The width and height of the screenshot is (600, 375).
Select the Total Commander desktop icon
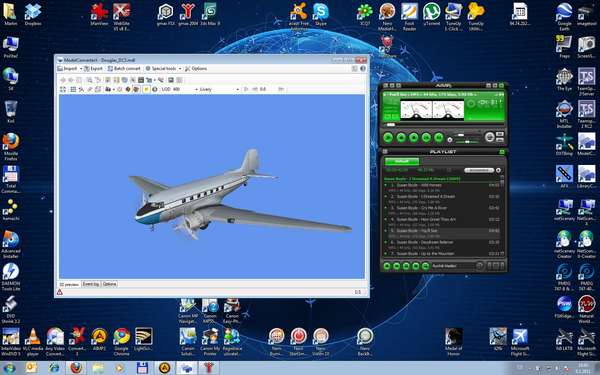coord(11,179)
